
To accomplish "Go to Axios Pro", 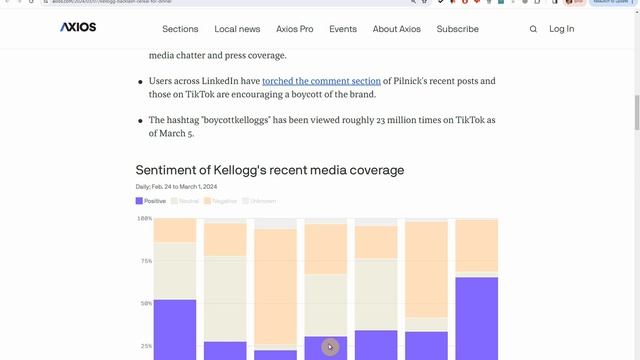I will [x=295, y=29].
